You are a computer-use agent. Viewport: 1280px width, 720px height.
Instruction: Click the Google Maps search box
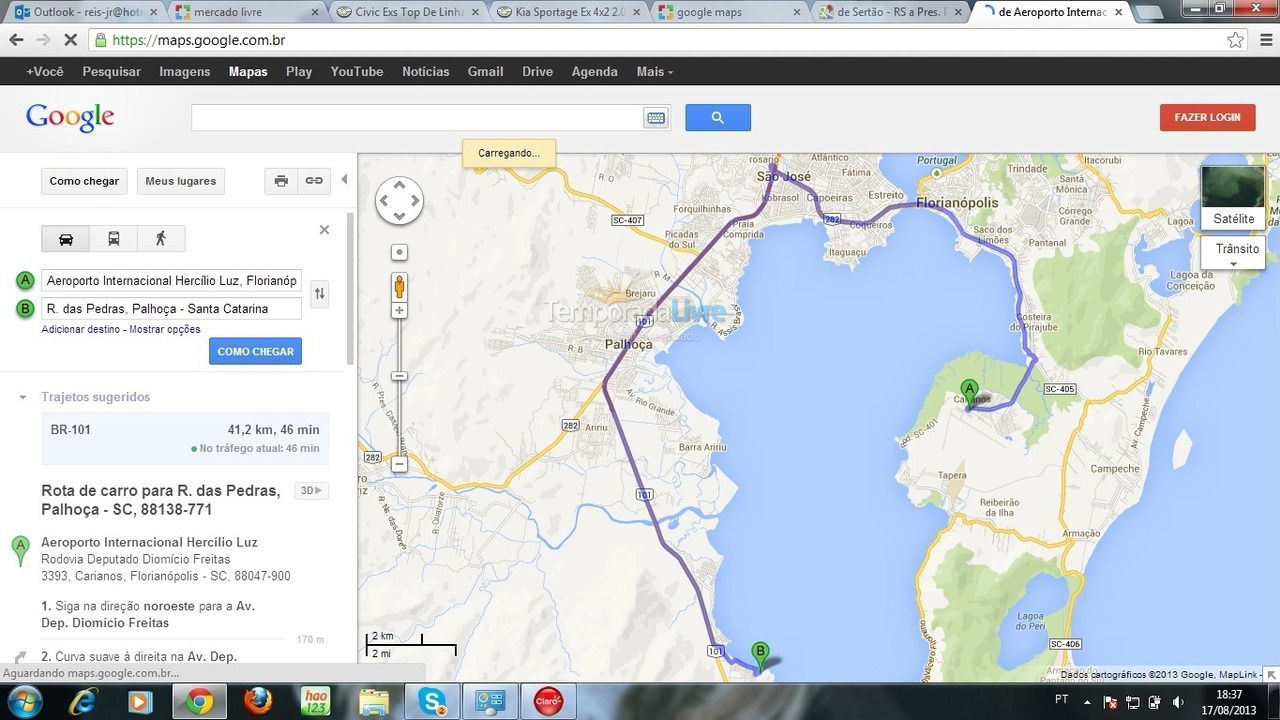(417, 118)
